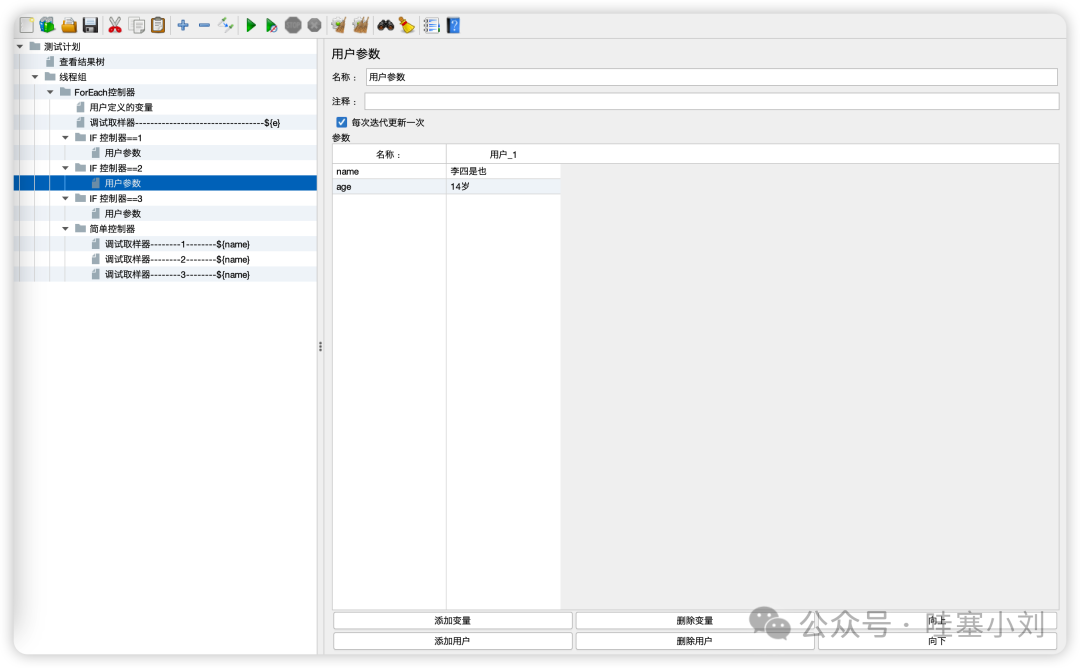Collapse the 线程组 node arrow

click(35, 76)
